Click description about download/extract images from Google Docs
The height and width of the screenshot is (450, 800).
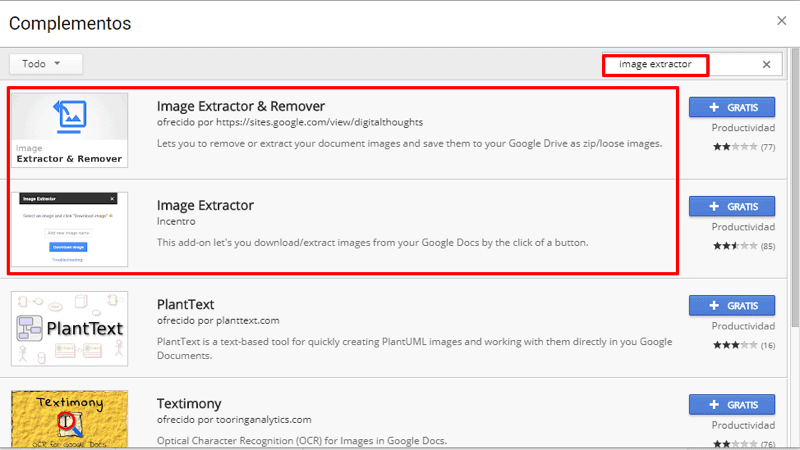point(372,243)
